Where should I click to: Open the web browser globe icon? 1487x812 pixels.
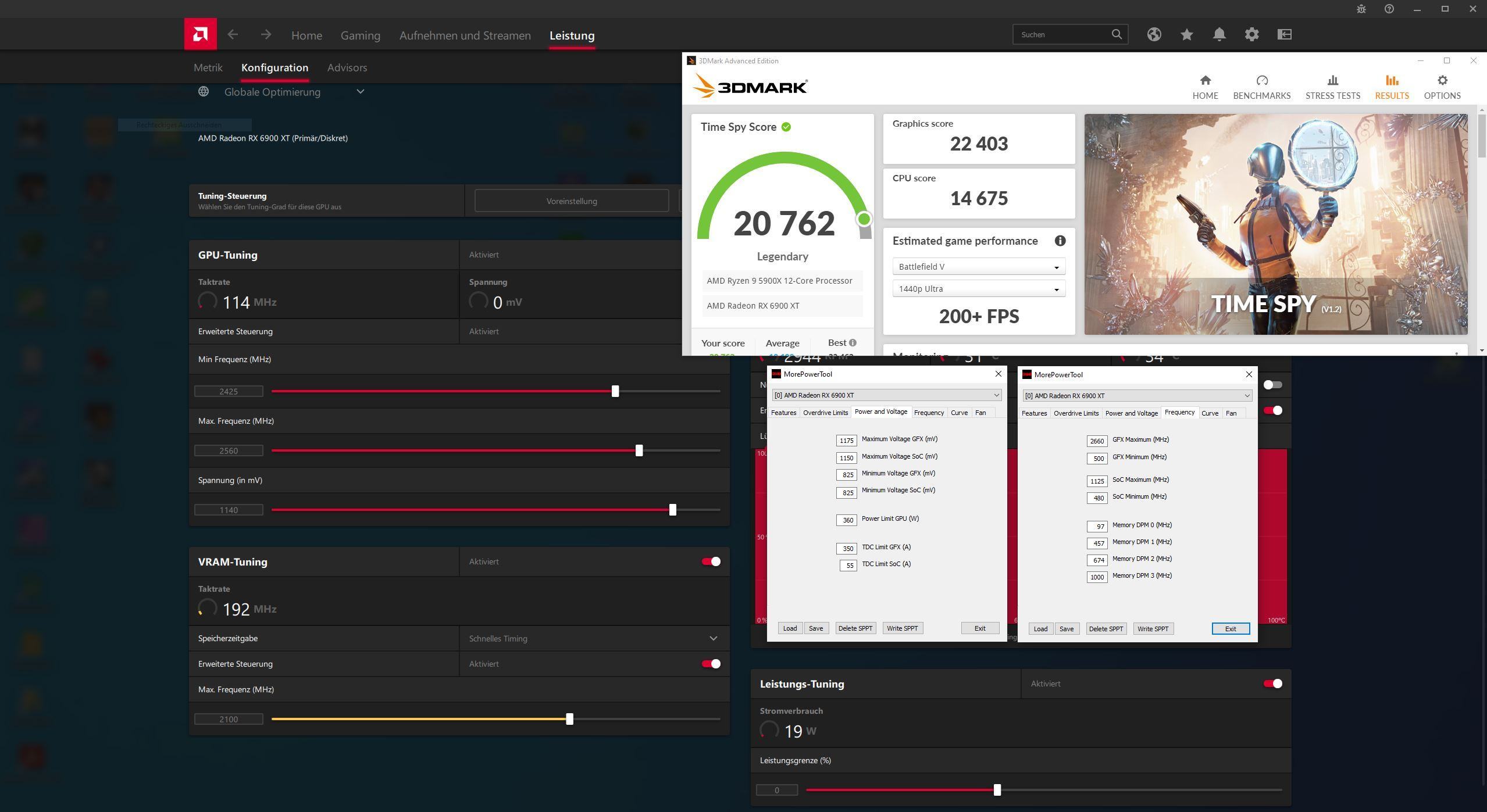point(1154,34)
